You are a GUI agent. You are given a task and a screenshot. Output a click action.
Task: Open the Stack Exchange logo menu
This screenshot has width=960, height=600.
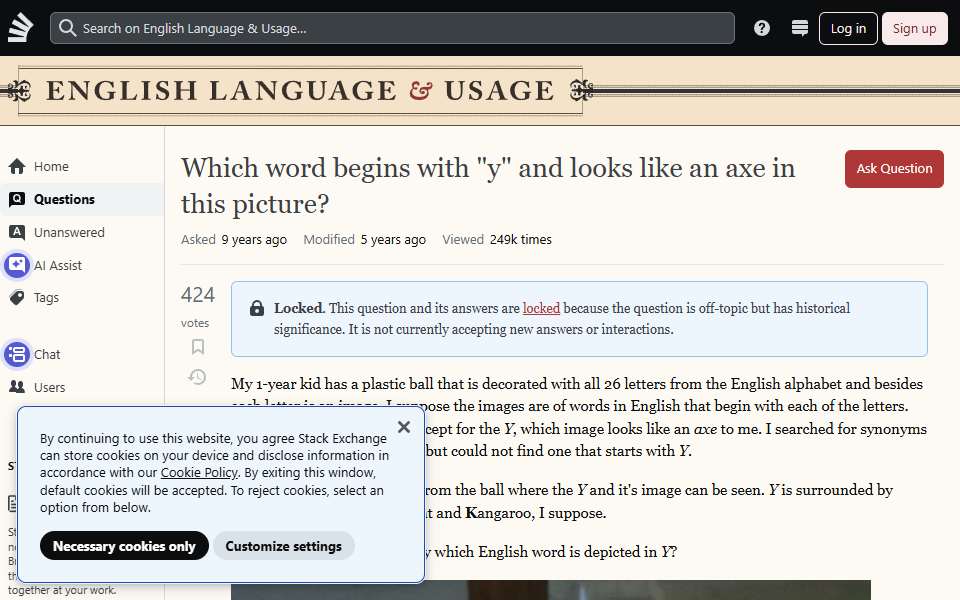pyautogui.click(x=20, y=28)
